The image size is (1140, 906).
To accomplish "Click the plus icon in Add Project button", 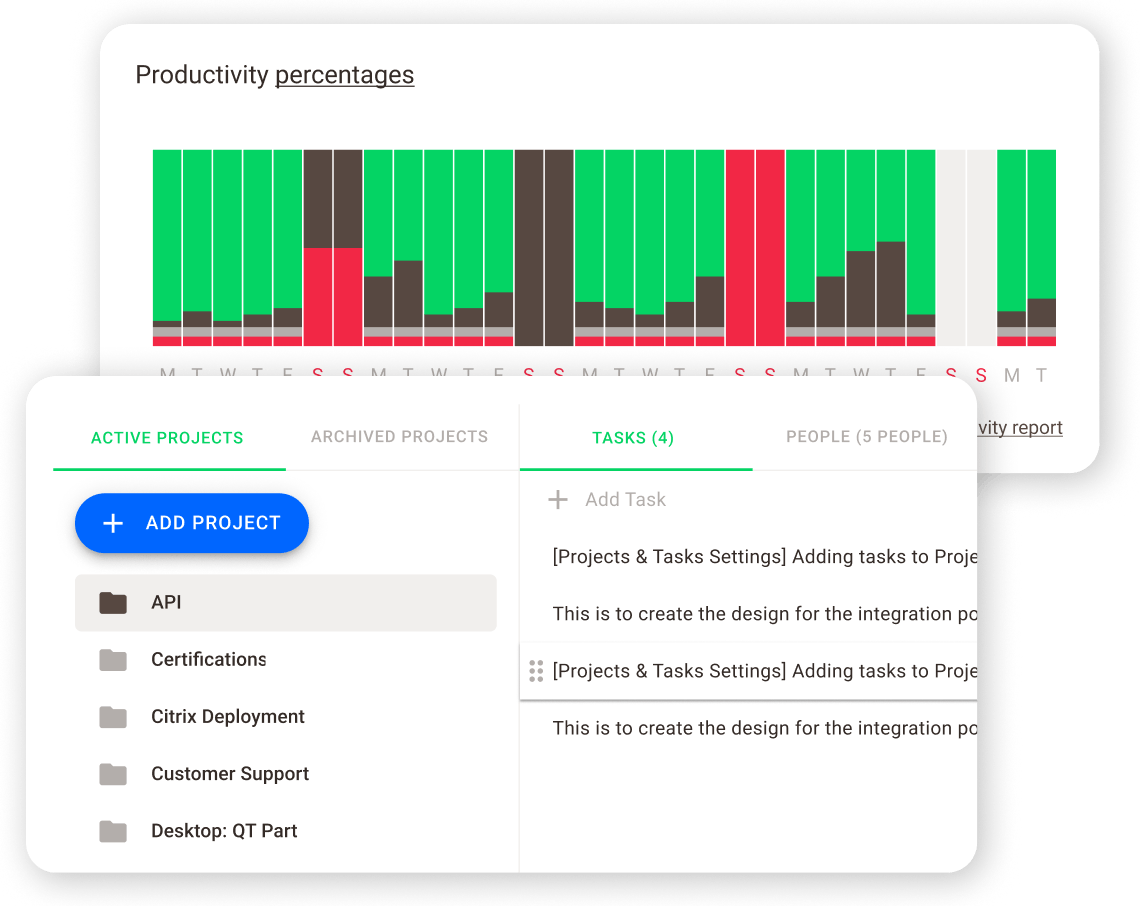I will [x=114, y=523].
